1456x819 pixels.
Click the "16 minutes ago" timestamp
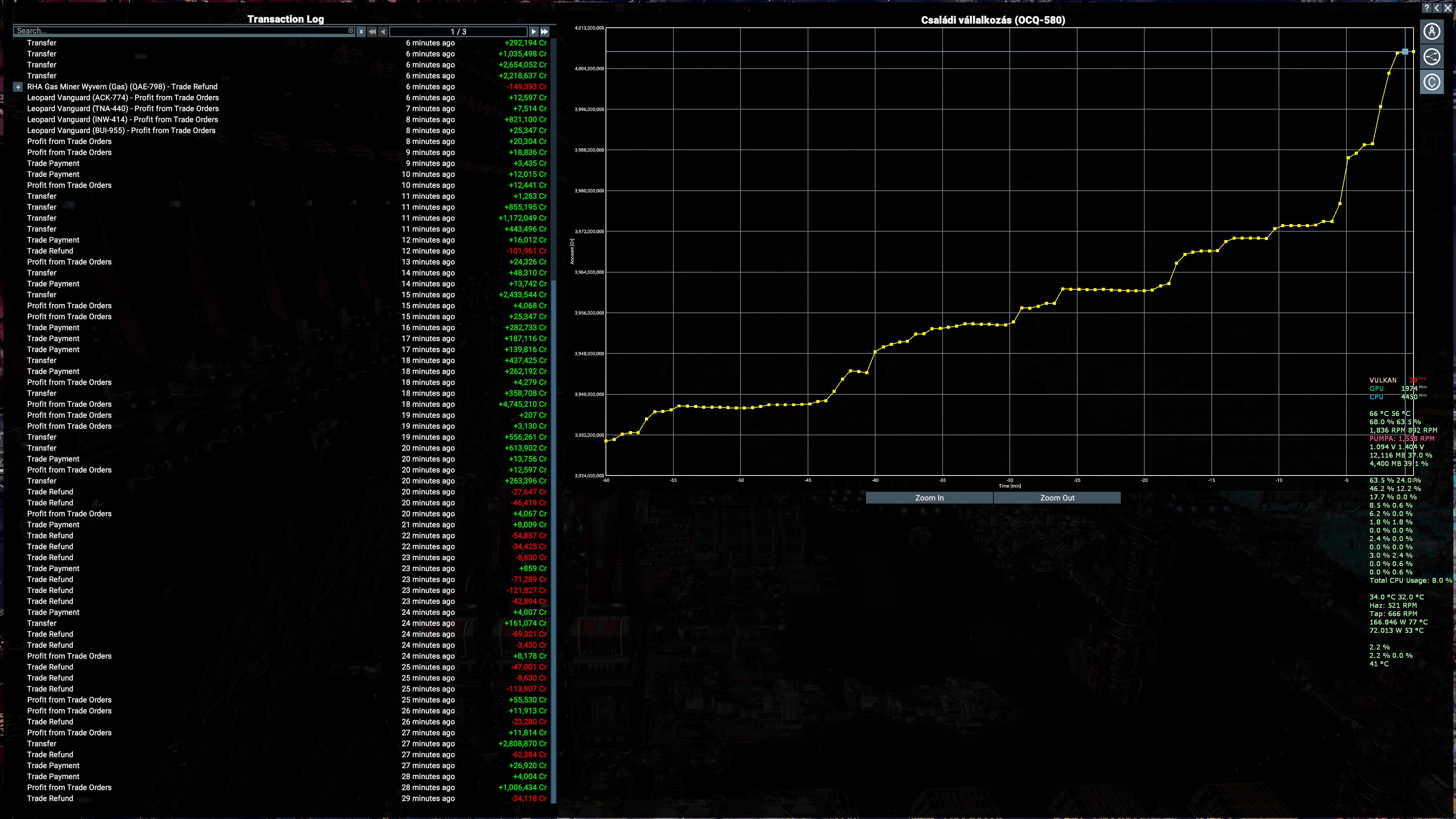pos(428,328)
